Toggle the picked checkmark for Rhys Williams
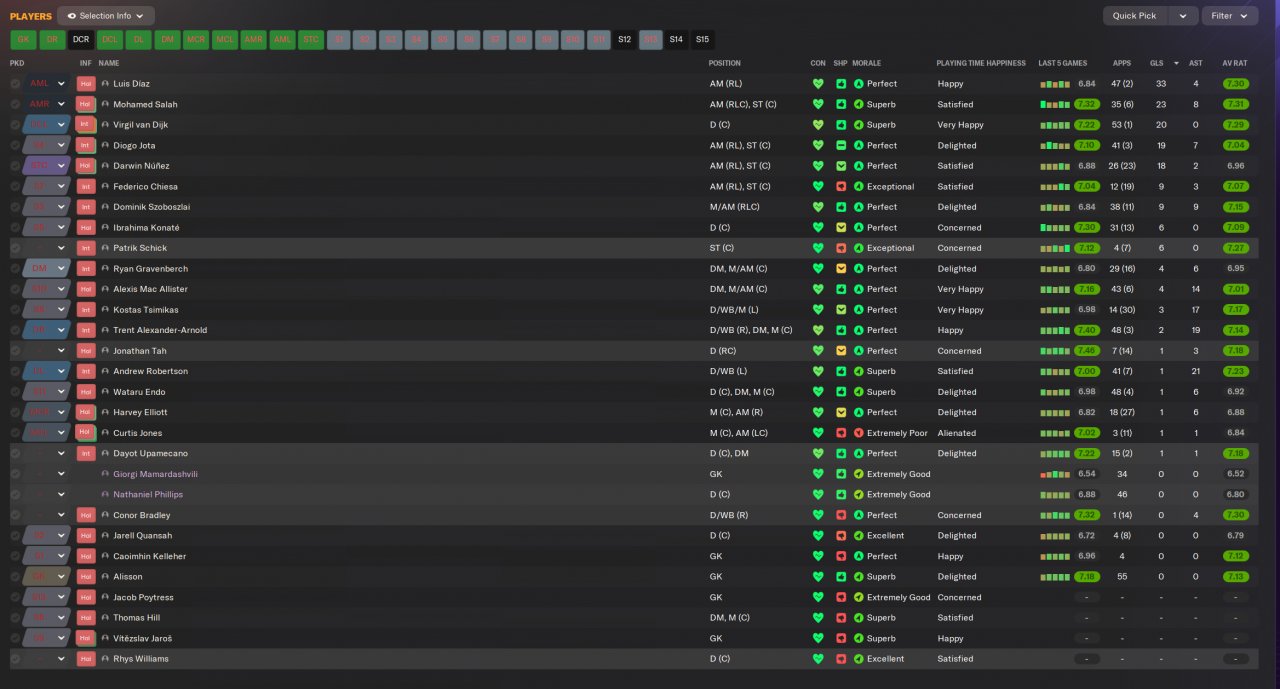The width and height of the screenshot is (1280, 689). coord(15,659)
